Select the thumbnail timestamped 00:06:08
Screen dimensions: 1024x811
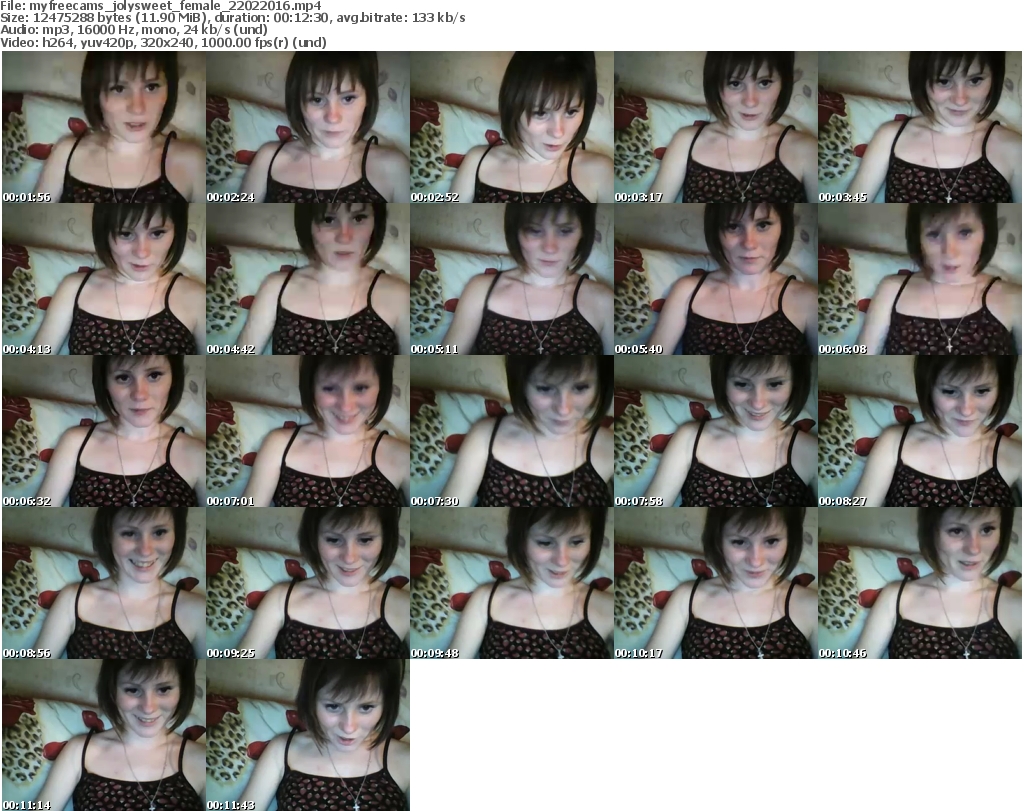point(920,279)
